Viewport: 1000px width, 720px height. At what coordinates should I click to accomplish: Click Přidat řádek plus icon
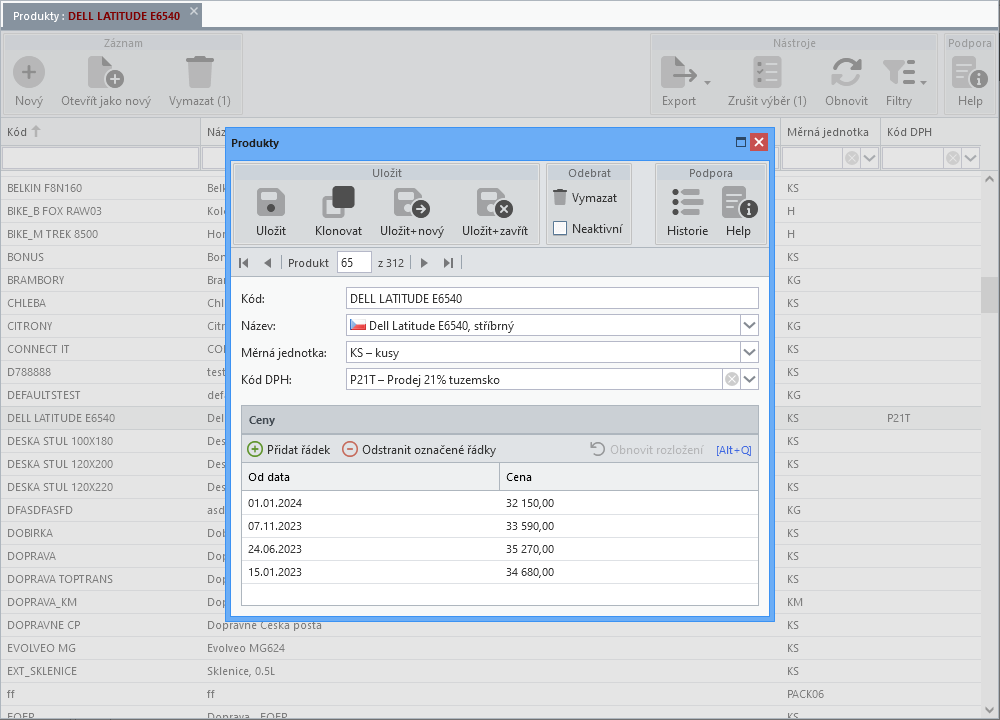point(254,450)
